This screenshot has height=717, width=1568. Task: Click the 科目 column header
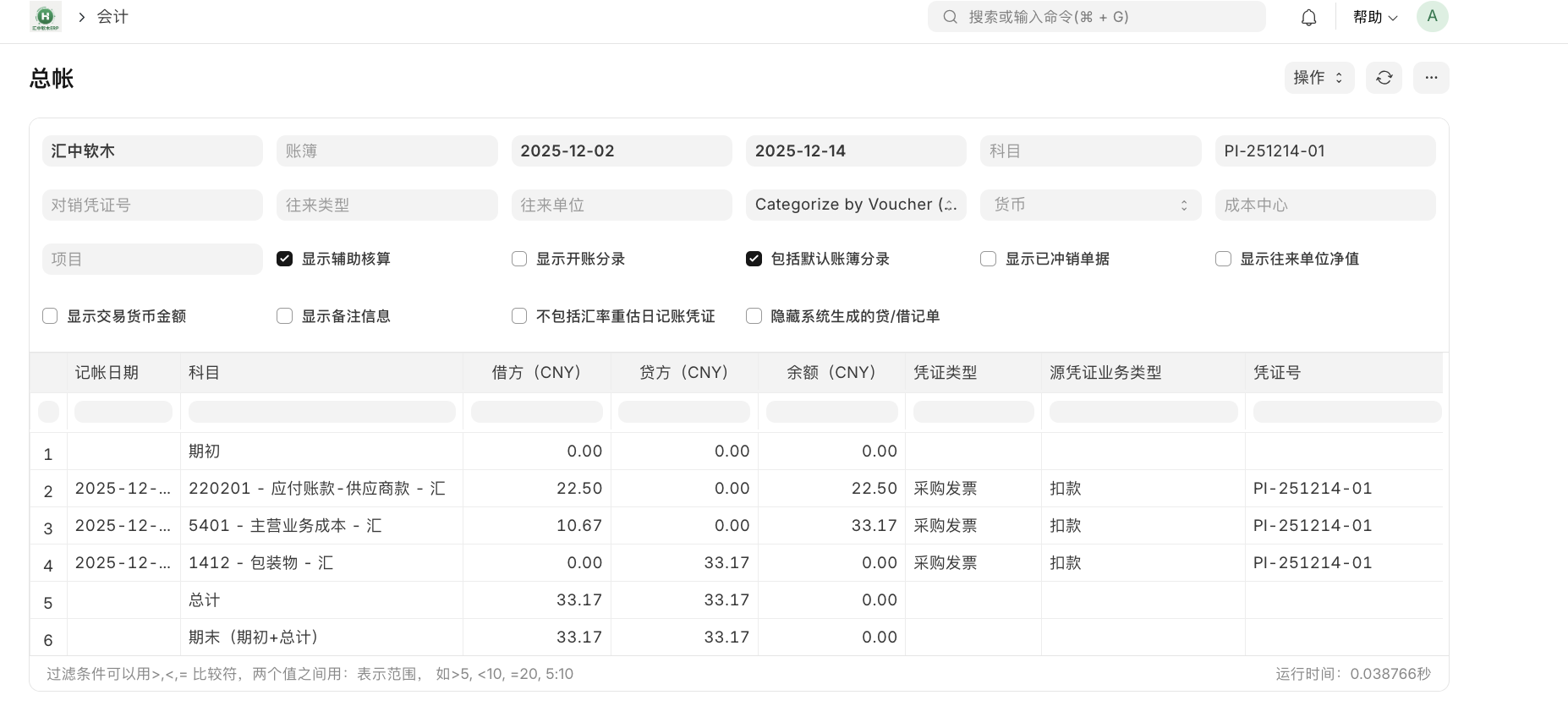coord(205,373)
